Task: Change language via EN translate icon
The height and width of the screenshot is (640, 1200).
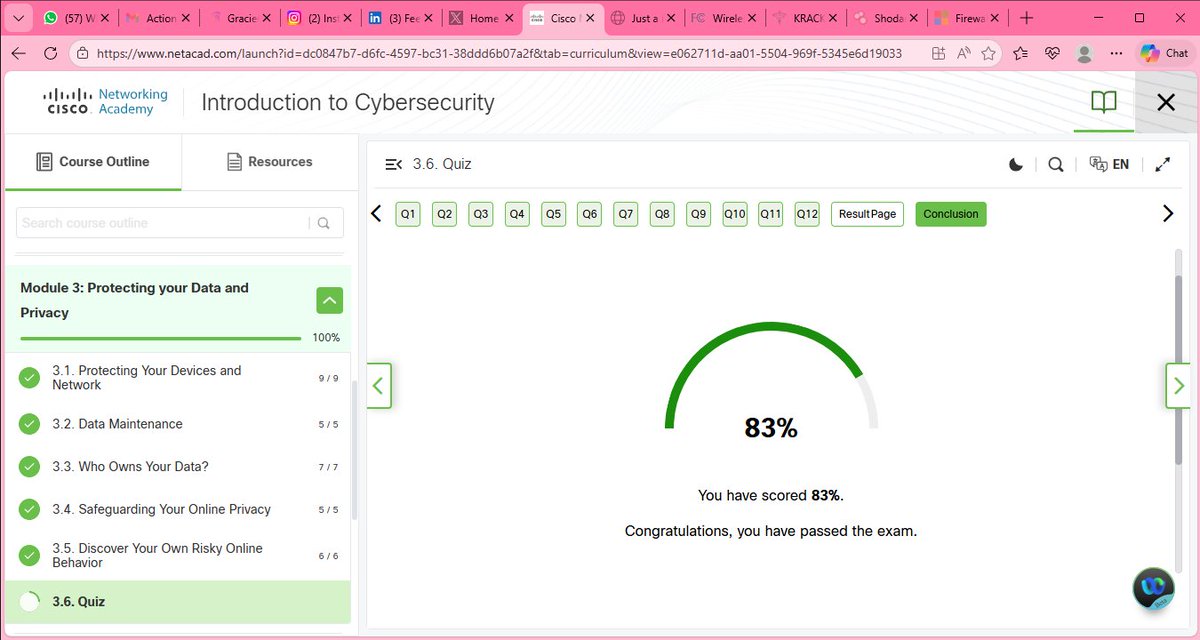Action: point(1109,164)
